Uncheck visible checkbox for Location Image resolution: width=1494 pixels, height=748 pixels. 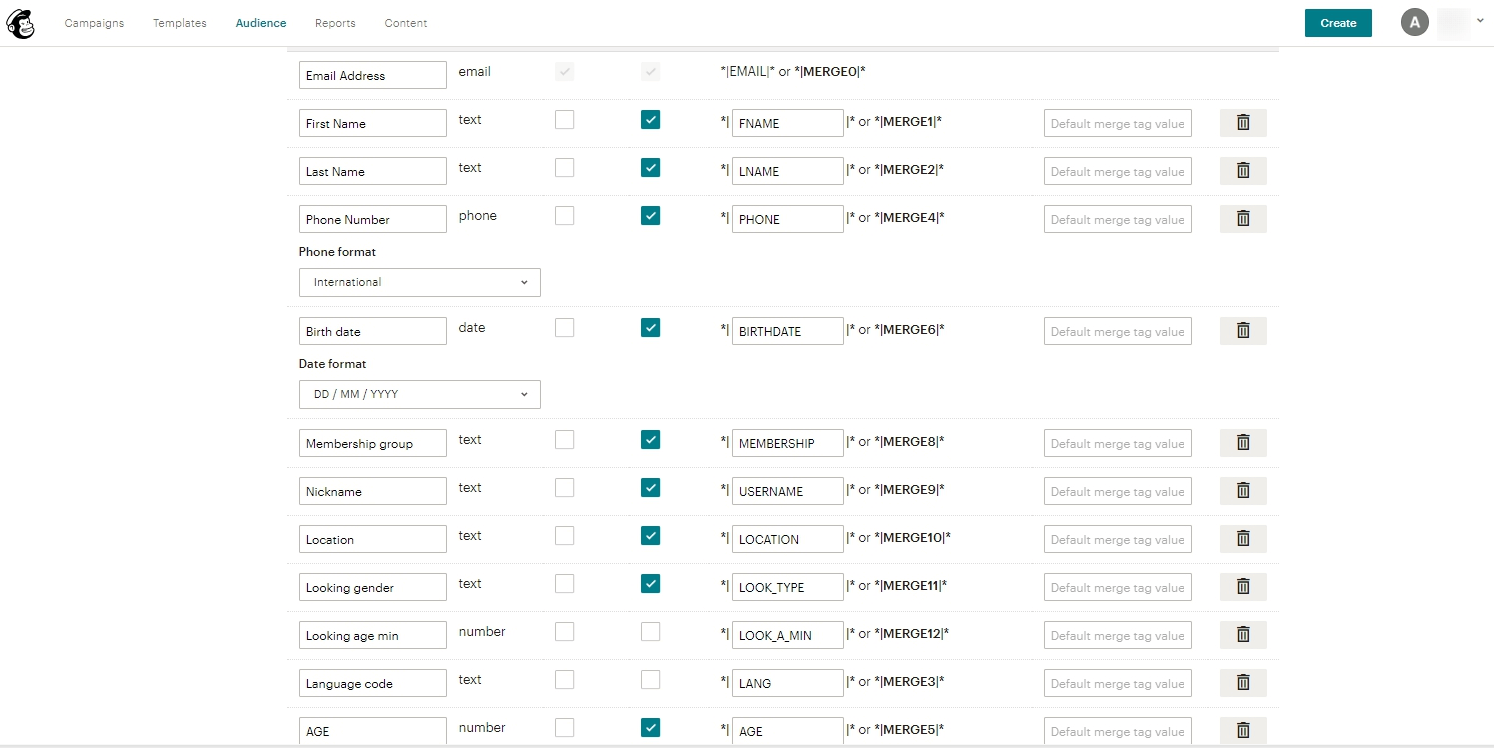pyautogui.click(x=651, y=536)
